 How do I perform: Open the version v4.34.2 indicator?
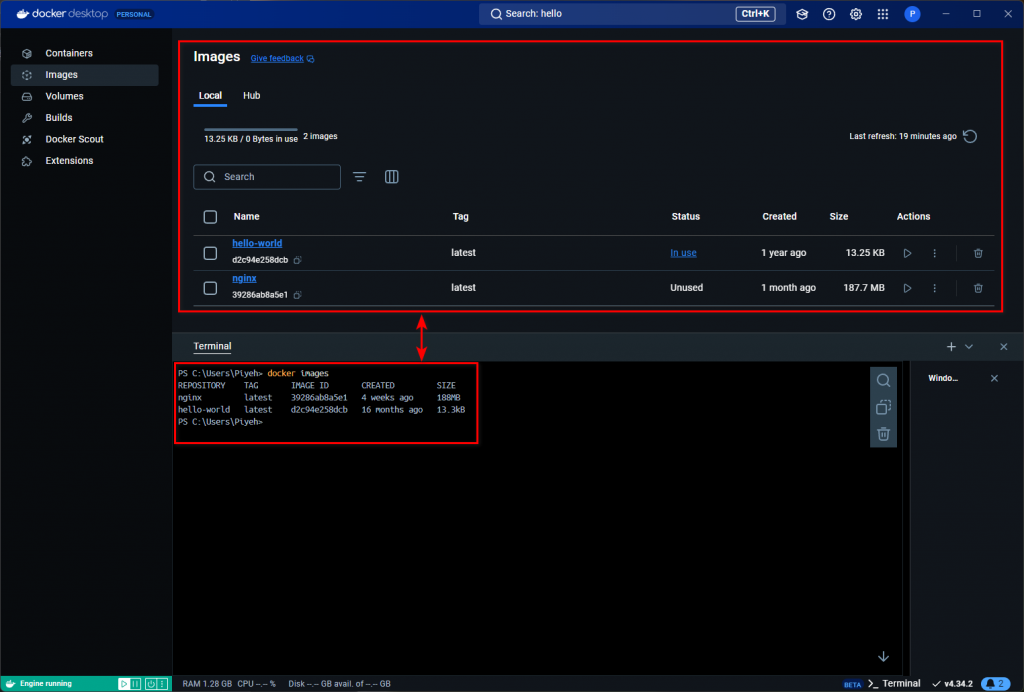(x=952, y=684)
